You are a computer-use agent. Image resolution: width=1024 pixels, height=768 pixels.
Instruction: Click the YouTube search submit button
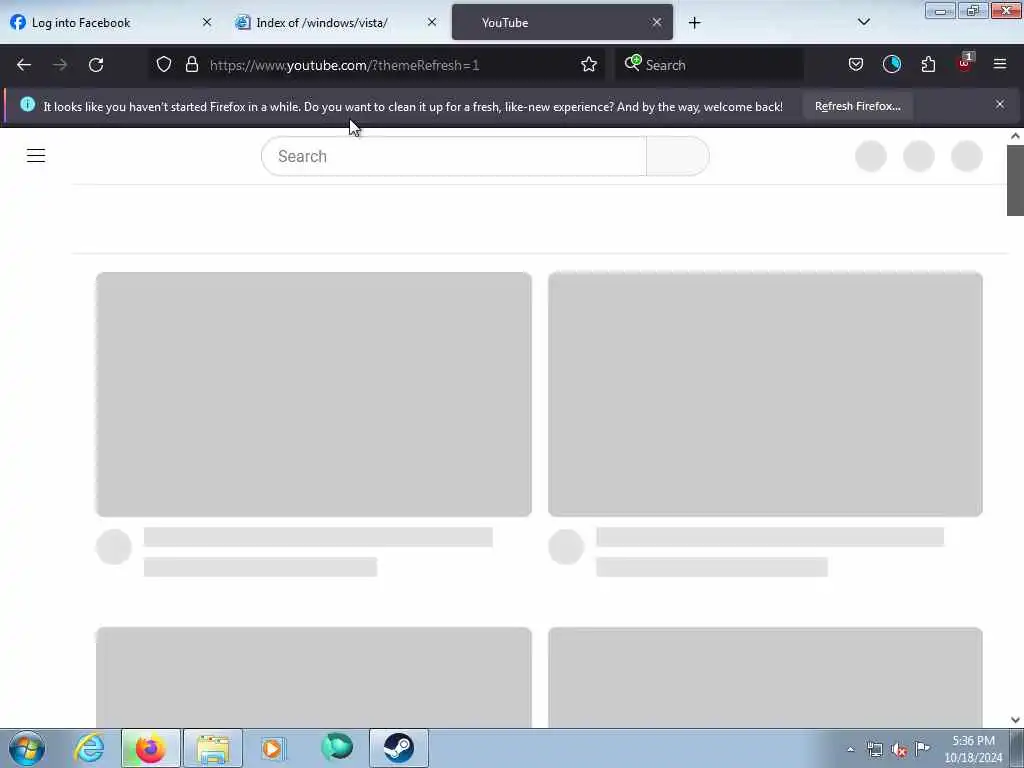point(678,156)
